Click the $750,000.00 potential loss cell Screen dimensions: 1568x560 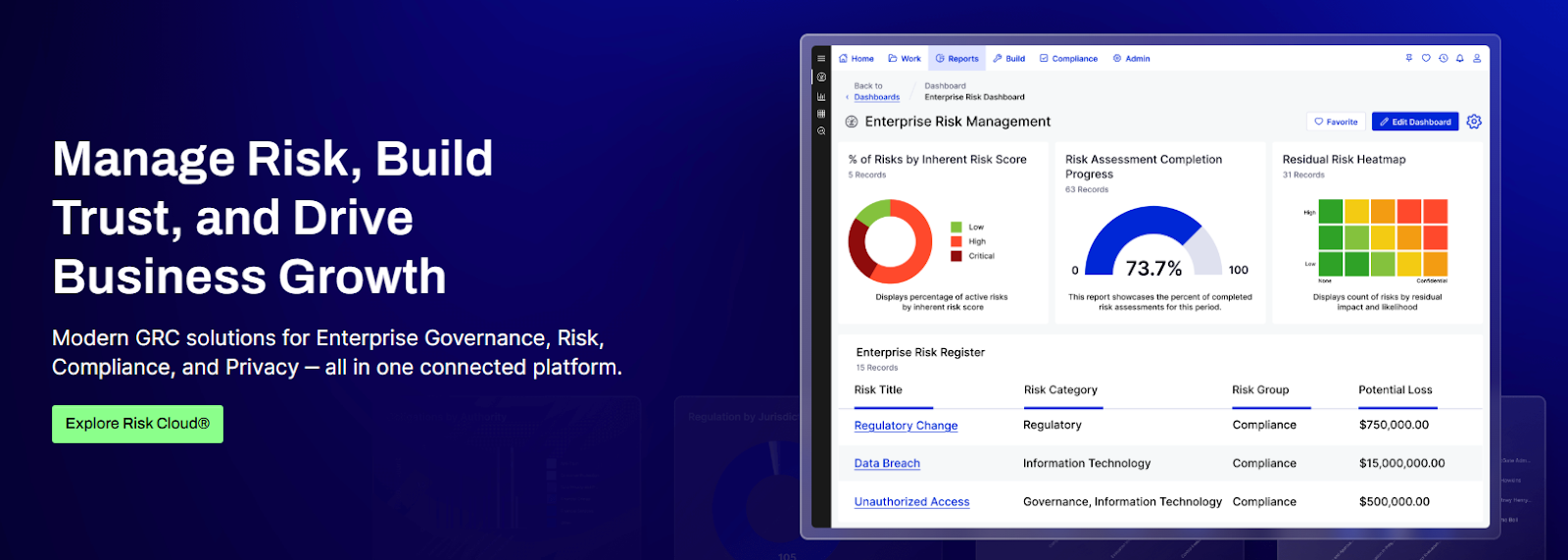point(1394,426)
